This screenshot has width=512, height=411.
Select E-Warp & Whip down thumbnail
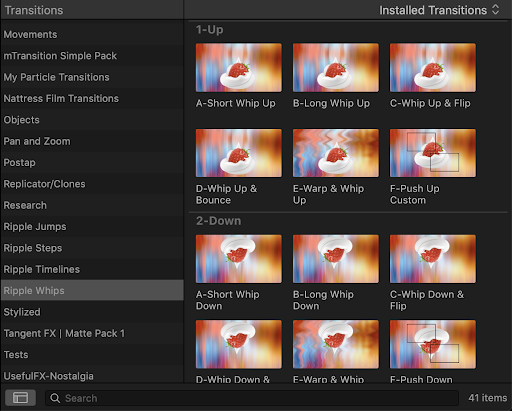click(336, 344)
